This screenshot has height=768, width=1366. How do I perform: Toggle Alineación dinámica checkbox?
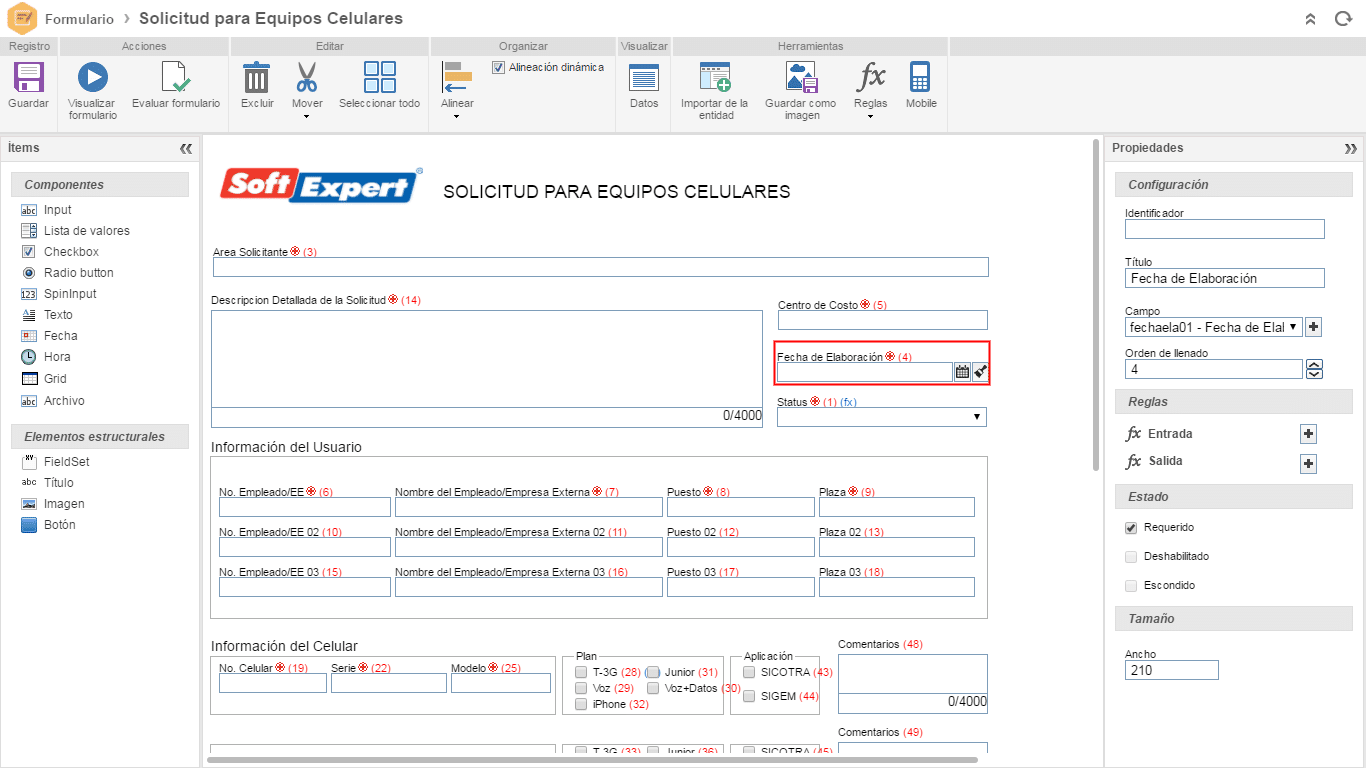tap(498, 68)
